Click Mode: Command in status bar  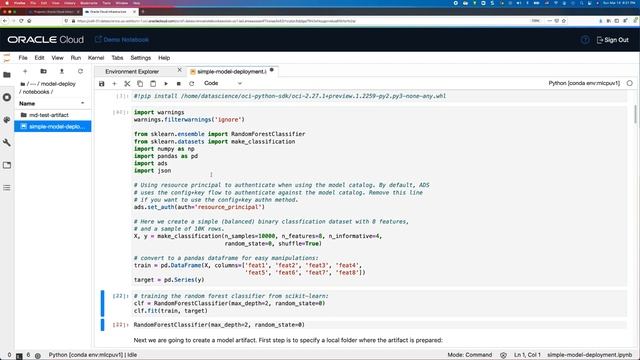point(469,355)
